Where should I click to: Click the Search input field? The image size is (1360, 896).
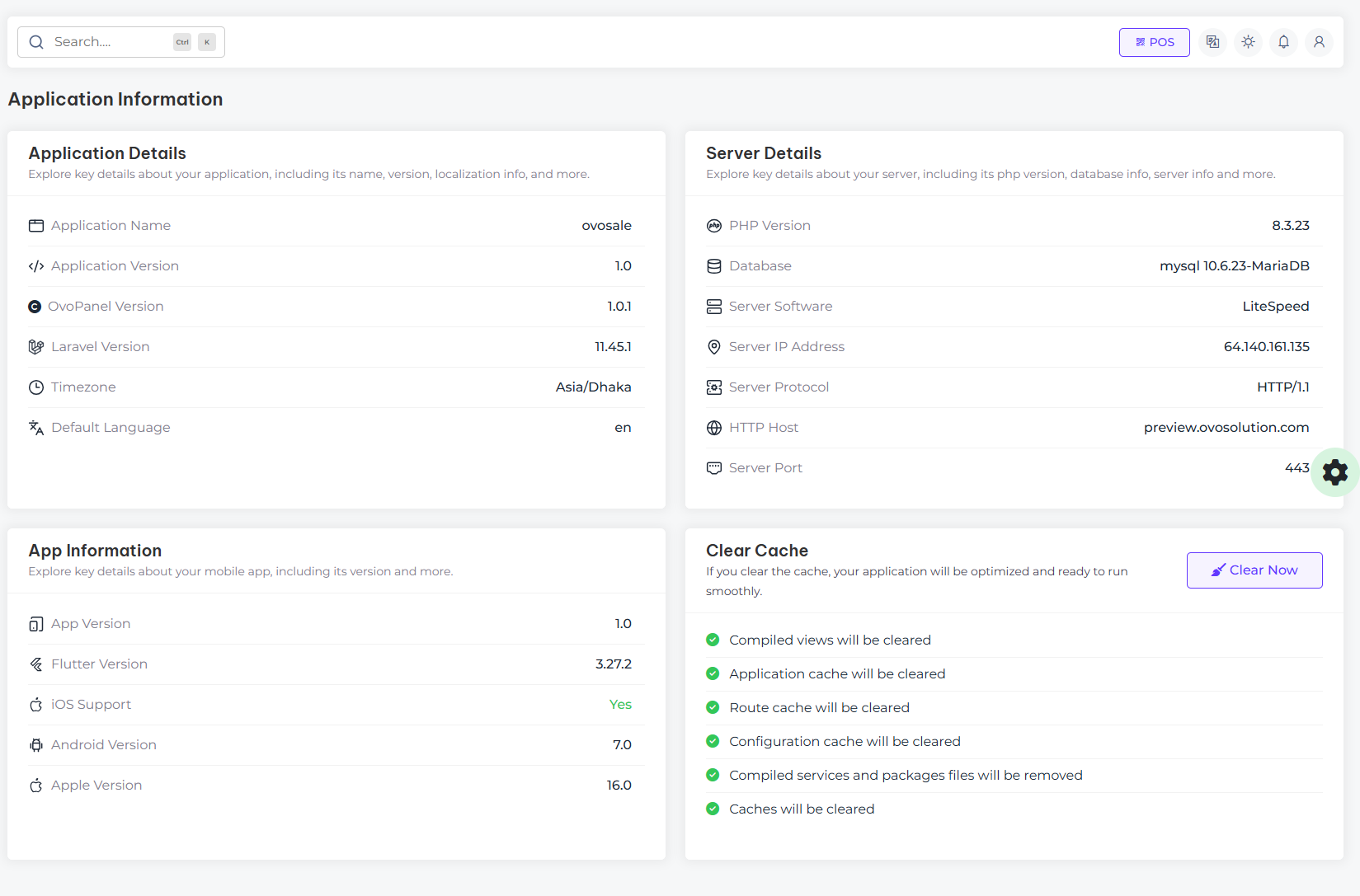(107, 42)
